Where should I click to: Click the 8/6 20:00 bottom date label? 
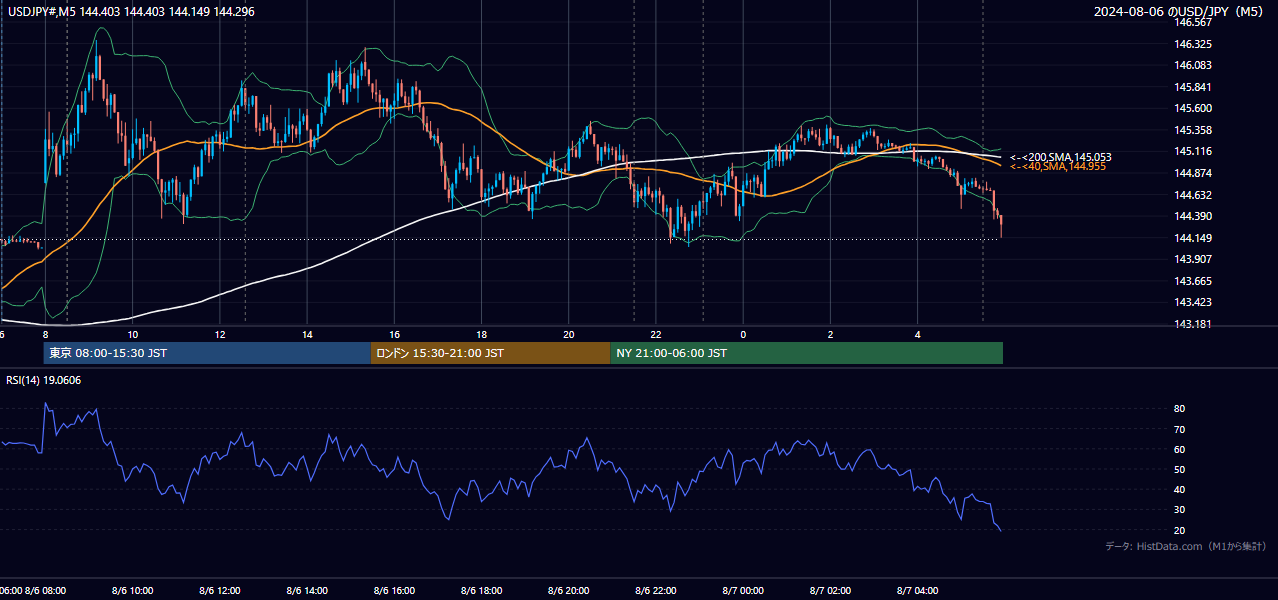pyautogui.click(x=569, y=590)
